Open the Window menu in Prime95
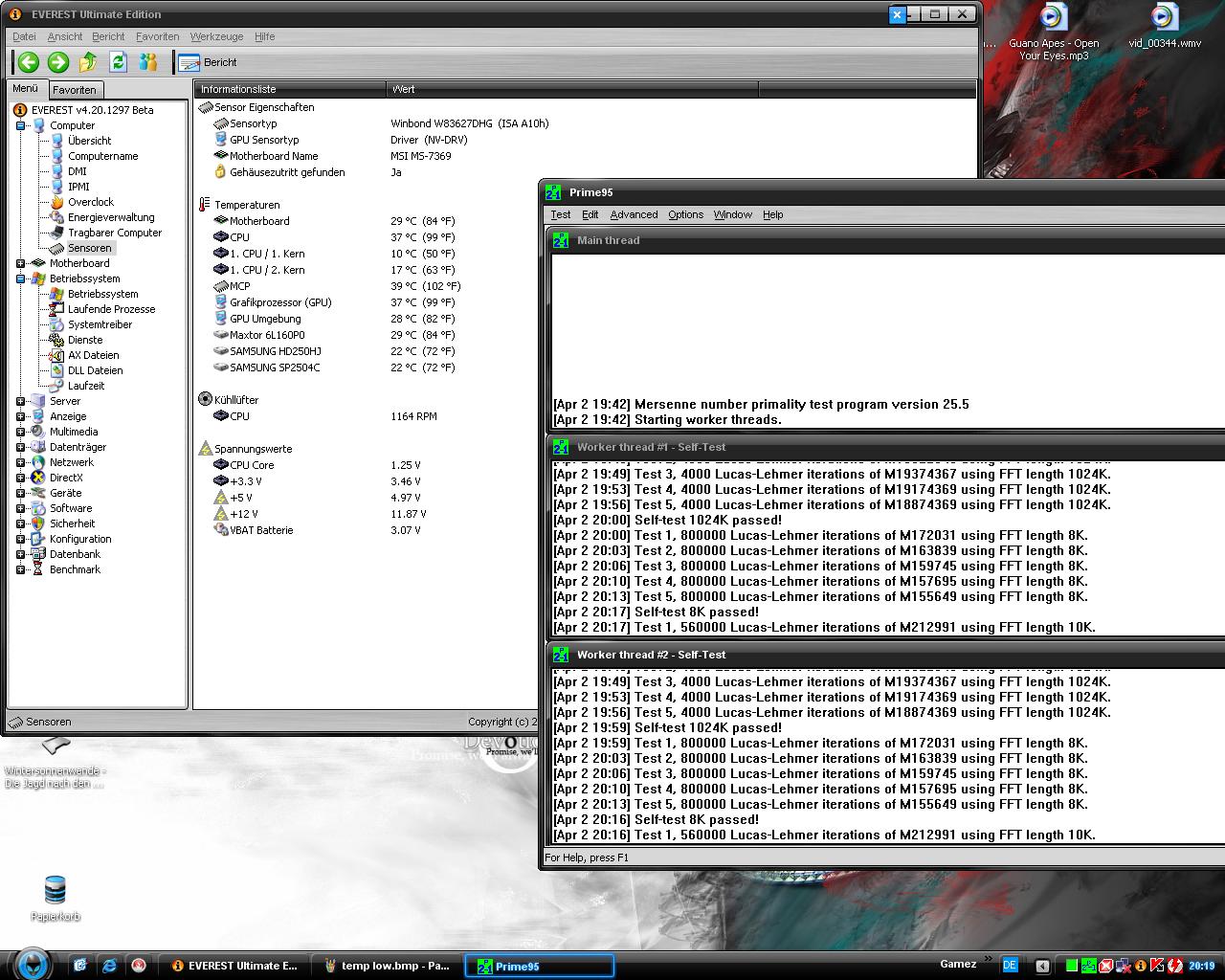This screenshot has height=980, width=1225. click(x=732, y=214)
